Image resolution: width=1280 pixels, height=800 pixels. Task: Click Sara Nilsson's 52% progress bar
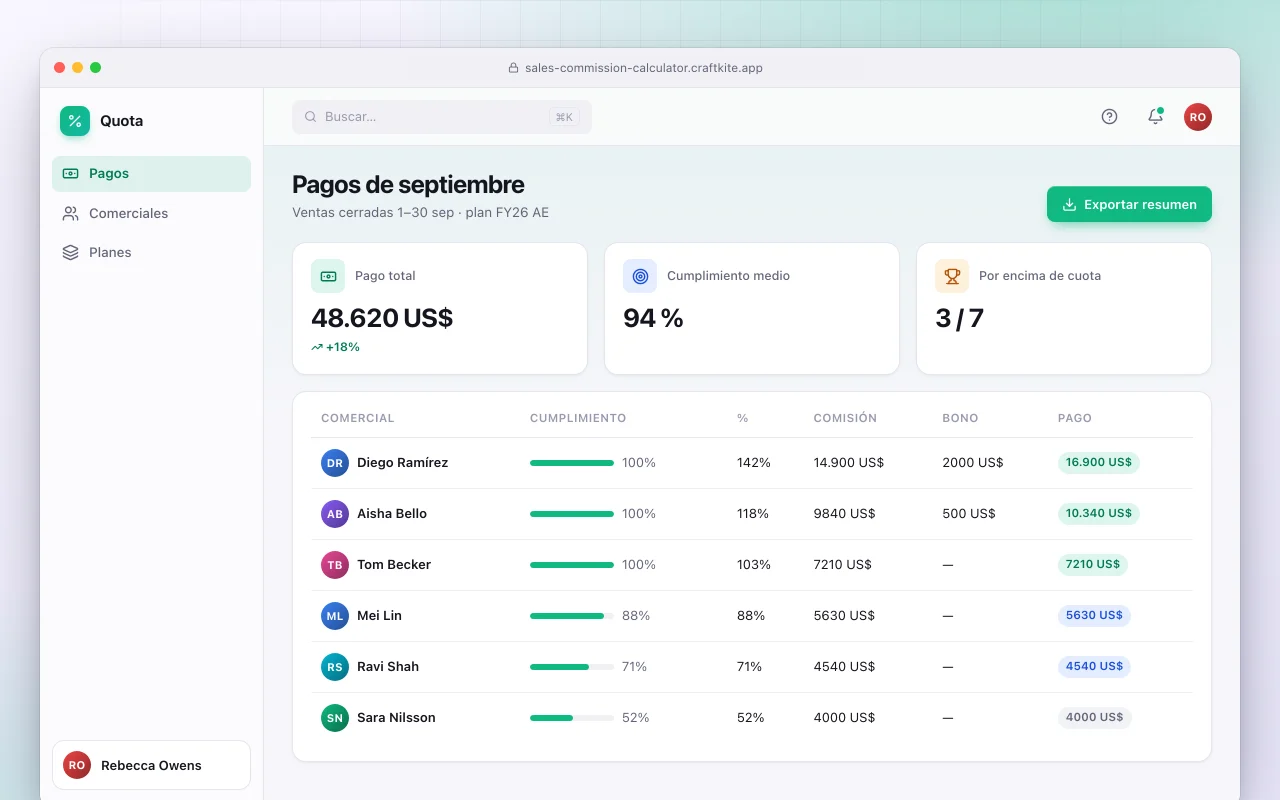(572, 718)
